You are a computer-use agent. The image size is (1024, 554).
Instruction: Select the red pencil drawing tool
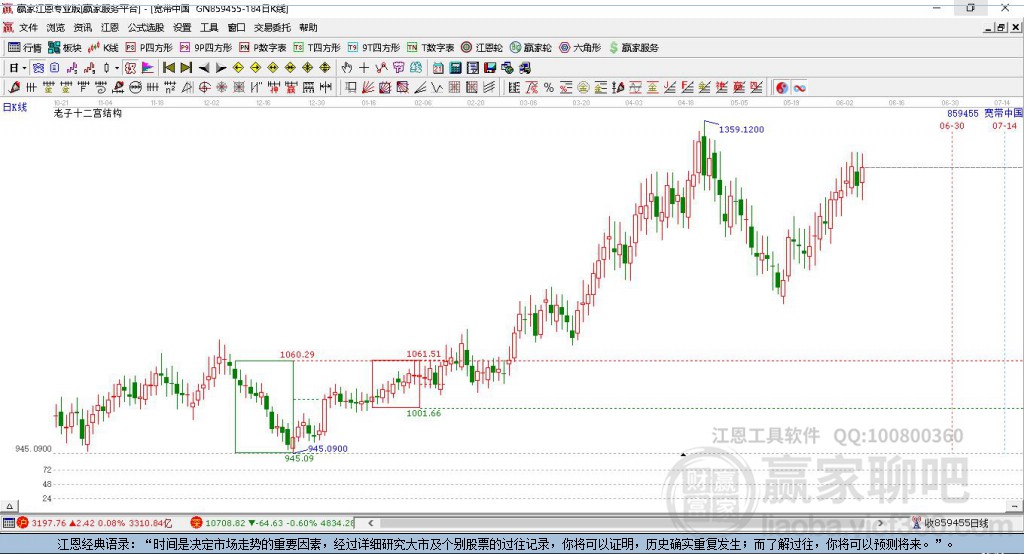[x=14, y=87]
